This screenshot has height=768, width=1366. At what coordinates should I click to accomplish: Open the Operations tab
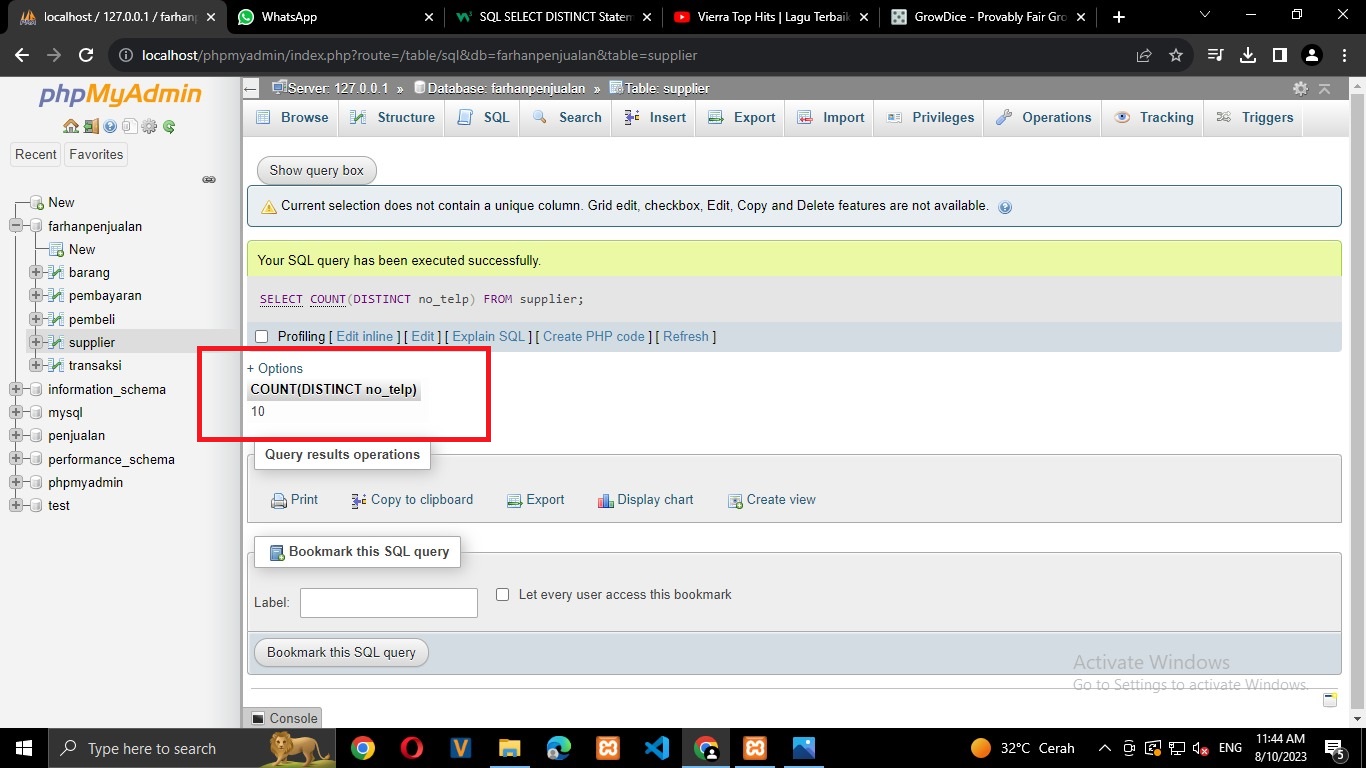[x=1044, y=117]
